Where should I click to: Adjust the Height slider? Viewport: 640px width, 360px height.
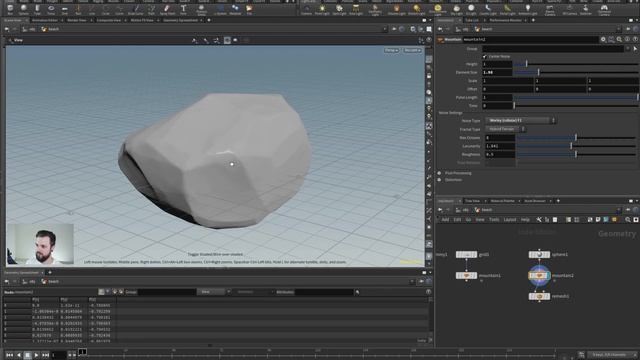[576, 64]
